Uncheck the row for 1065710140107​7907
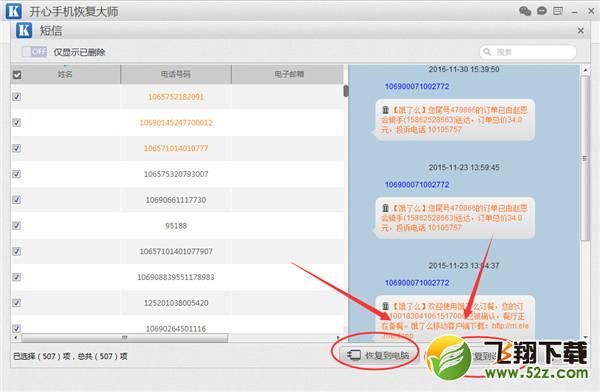Image resolution: width=600 pixels, height=392 pixels. click(16, 252)
